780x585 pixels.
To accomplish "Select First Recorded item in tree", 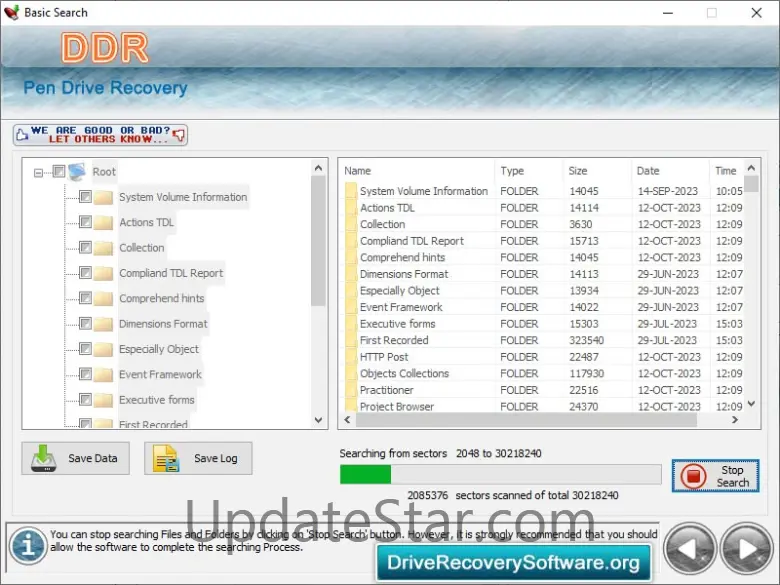I will (153, 424).
